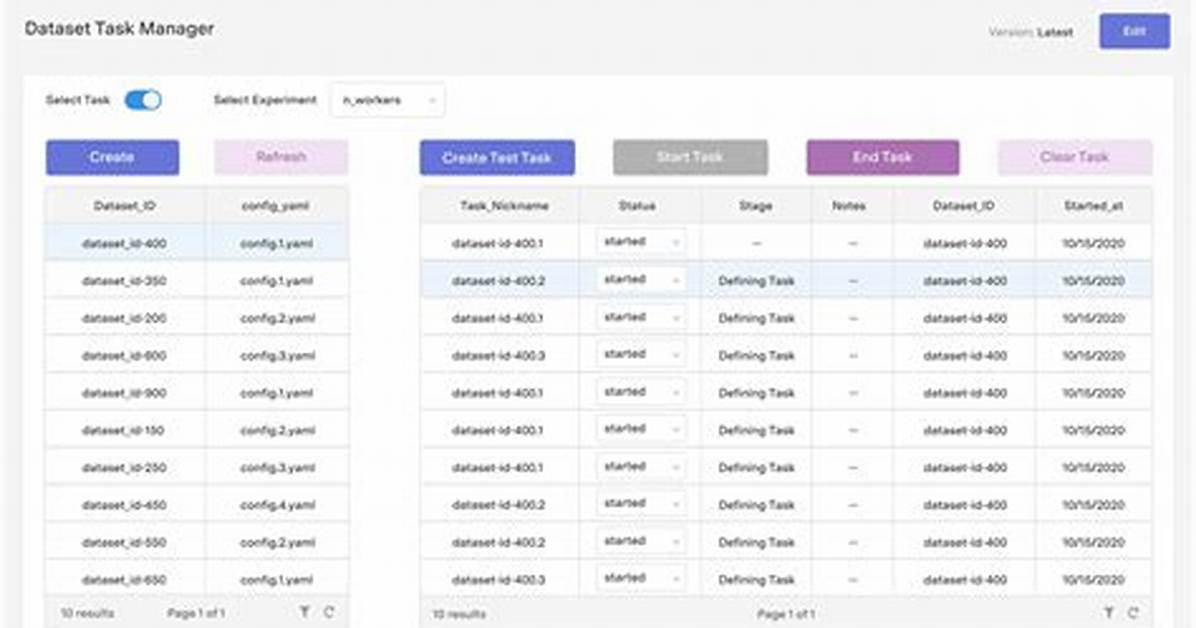1196x628 pixels.
Task: Click Create Test Task button
Action: pos(497,157)
